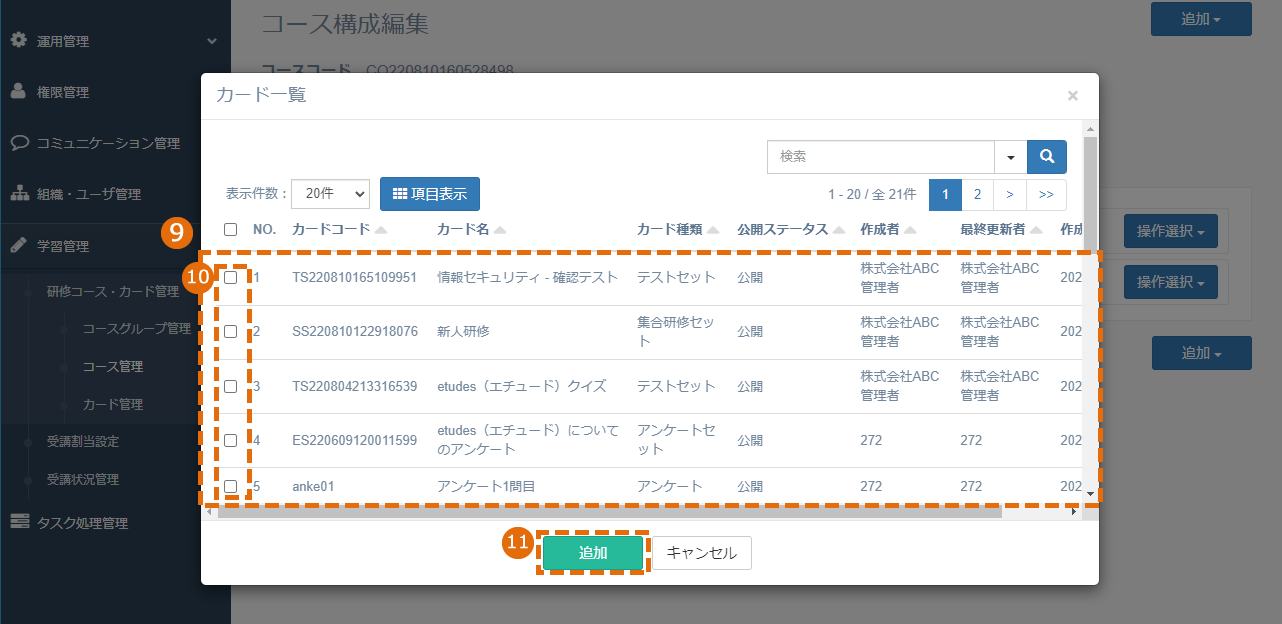Sort by 作成者 column arrow
Viewport: 1282px width, 624px height.
(x=911, y=230)
